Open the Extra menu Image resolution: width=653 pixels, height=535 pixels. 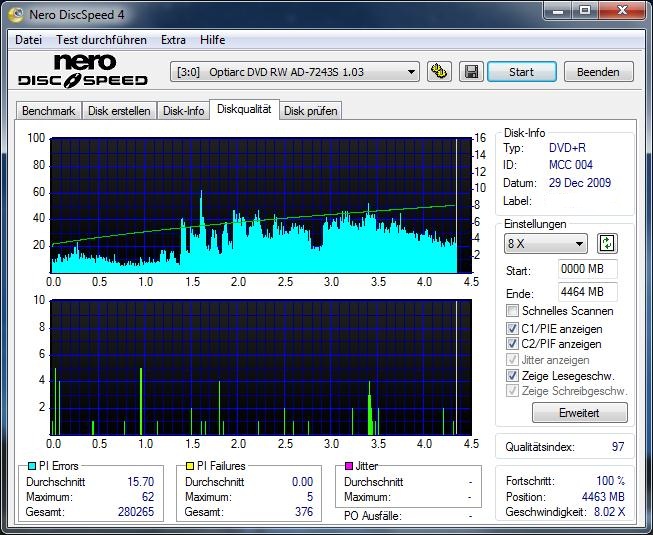[173, 40]
